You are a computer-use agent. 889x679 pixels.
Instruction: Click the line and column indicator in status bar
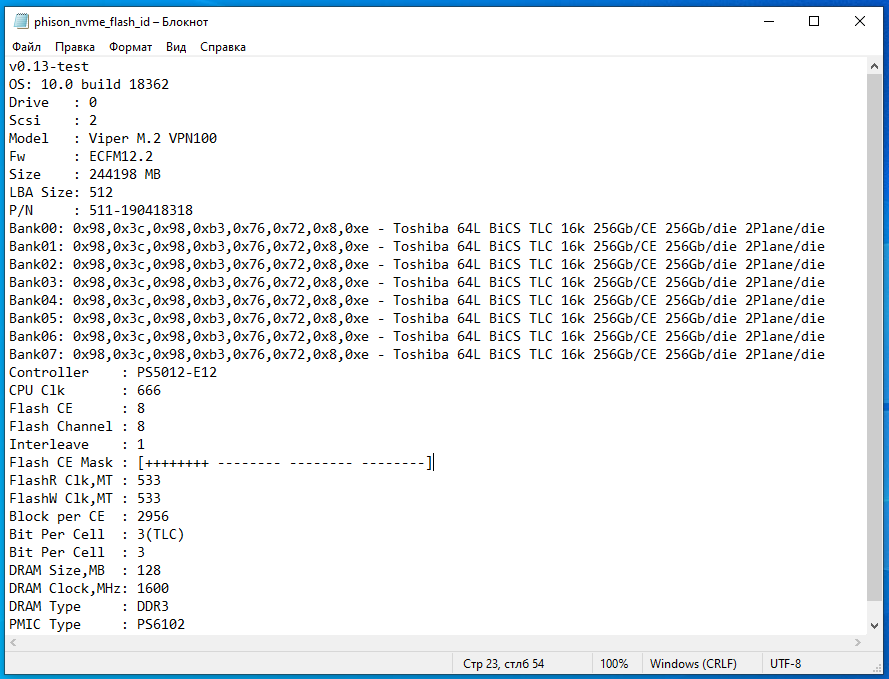pos(503,664)
